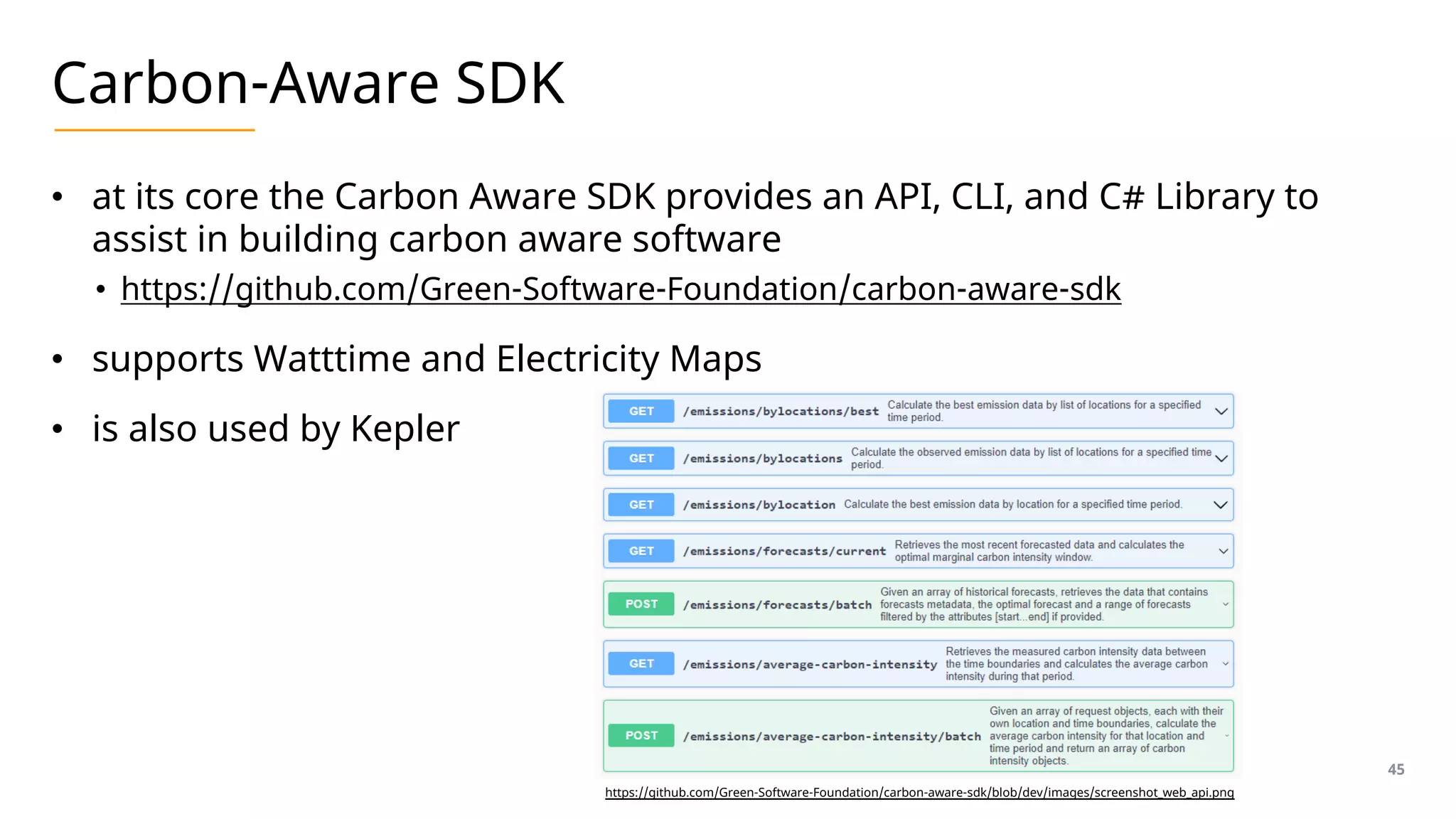
Task: Expand the /emissions/forecasts/batch chevron
Action: pyautogui.click(x=1226, y=604)
